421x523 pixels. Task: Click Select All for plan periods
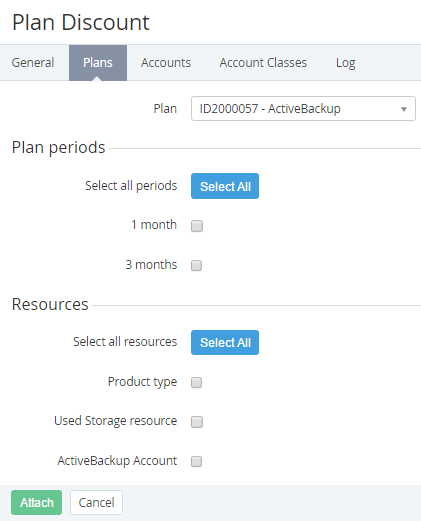tap(225, 186)
